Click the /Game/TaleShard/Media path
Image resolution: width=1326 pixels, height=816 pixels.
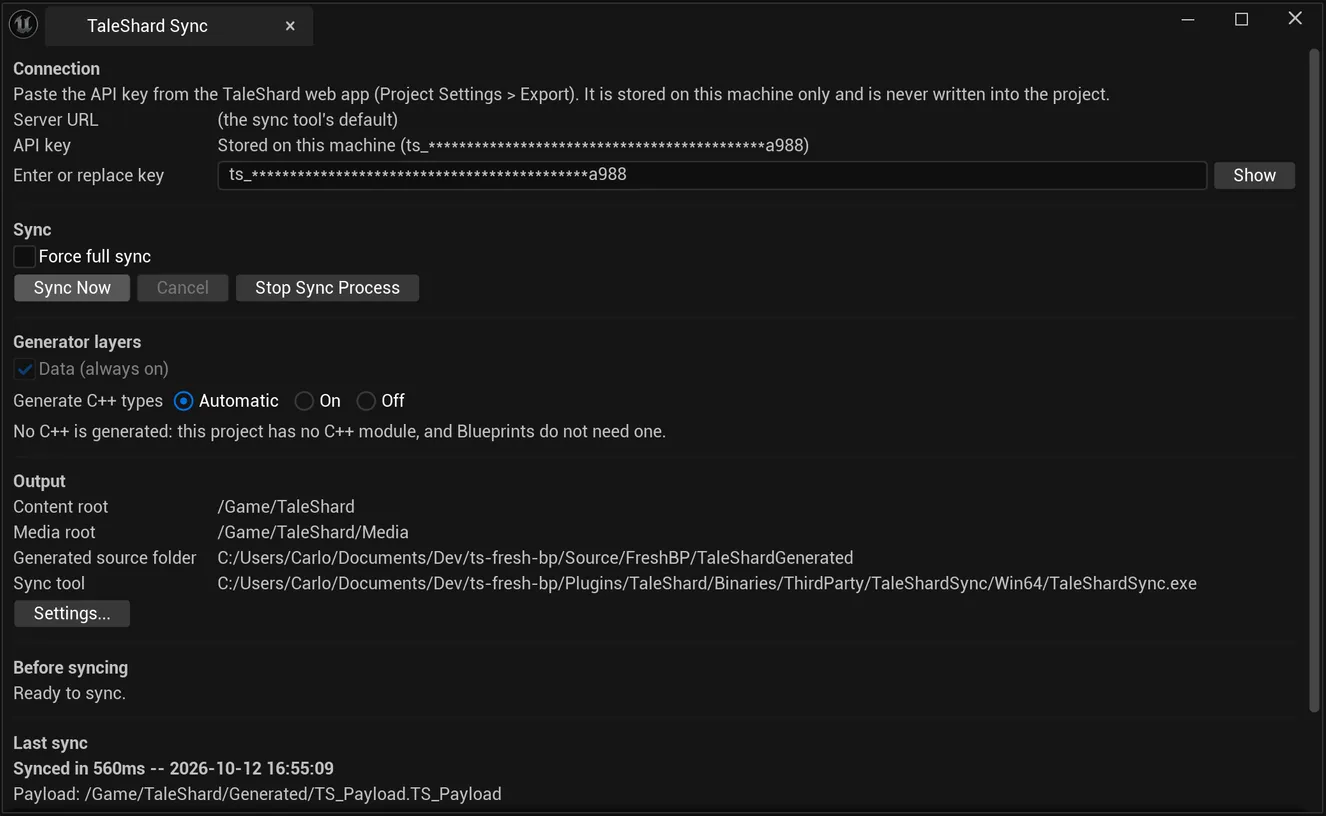coord(313,533)
